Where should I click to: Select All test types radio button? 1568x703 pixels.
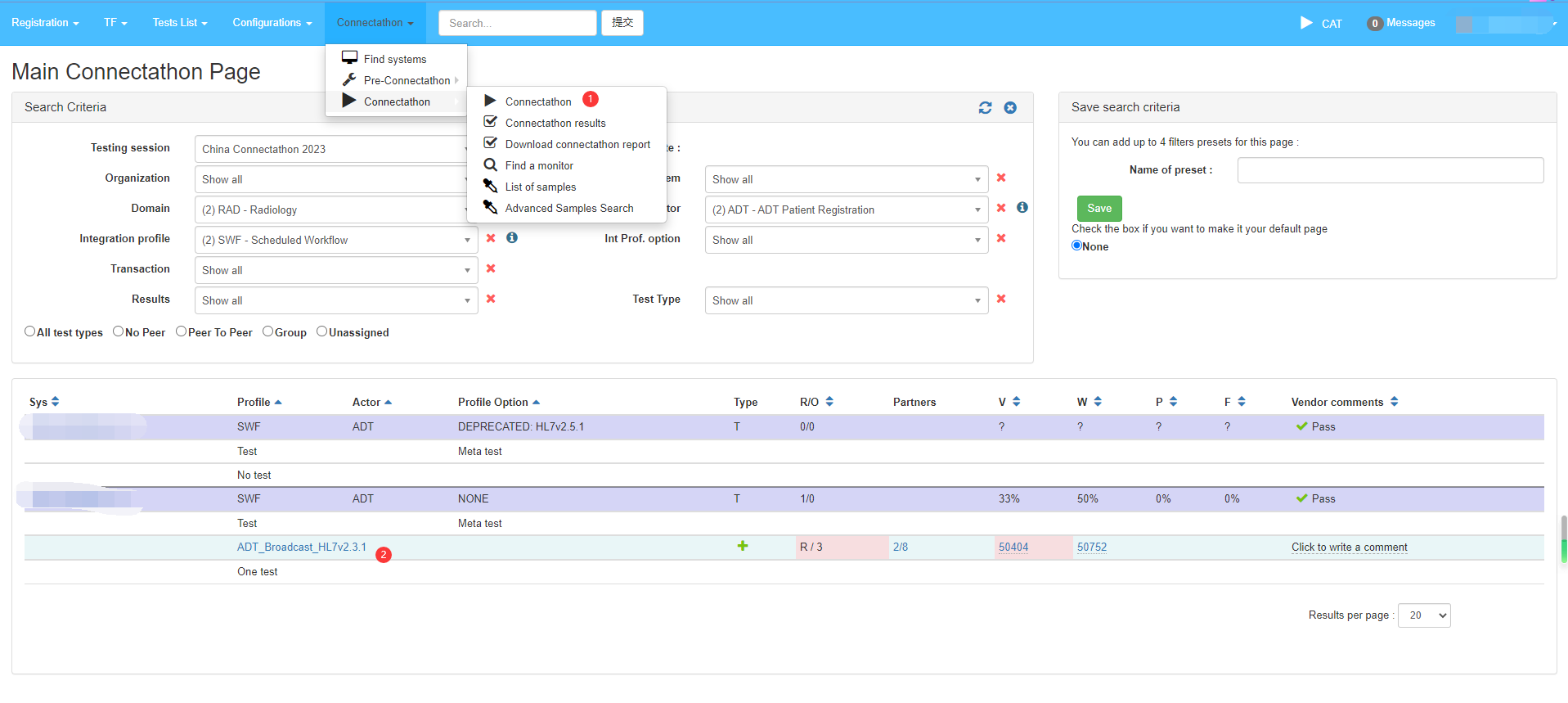click(30, 331)
